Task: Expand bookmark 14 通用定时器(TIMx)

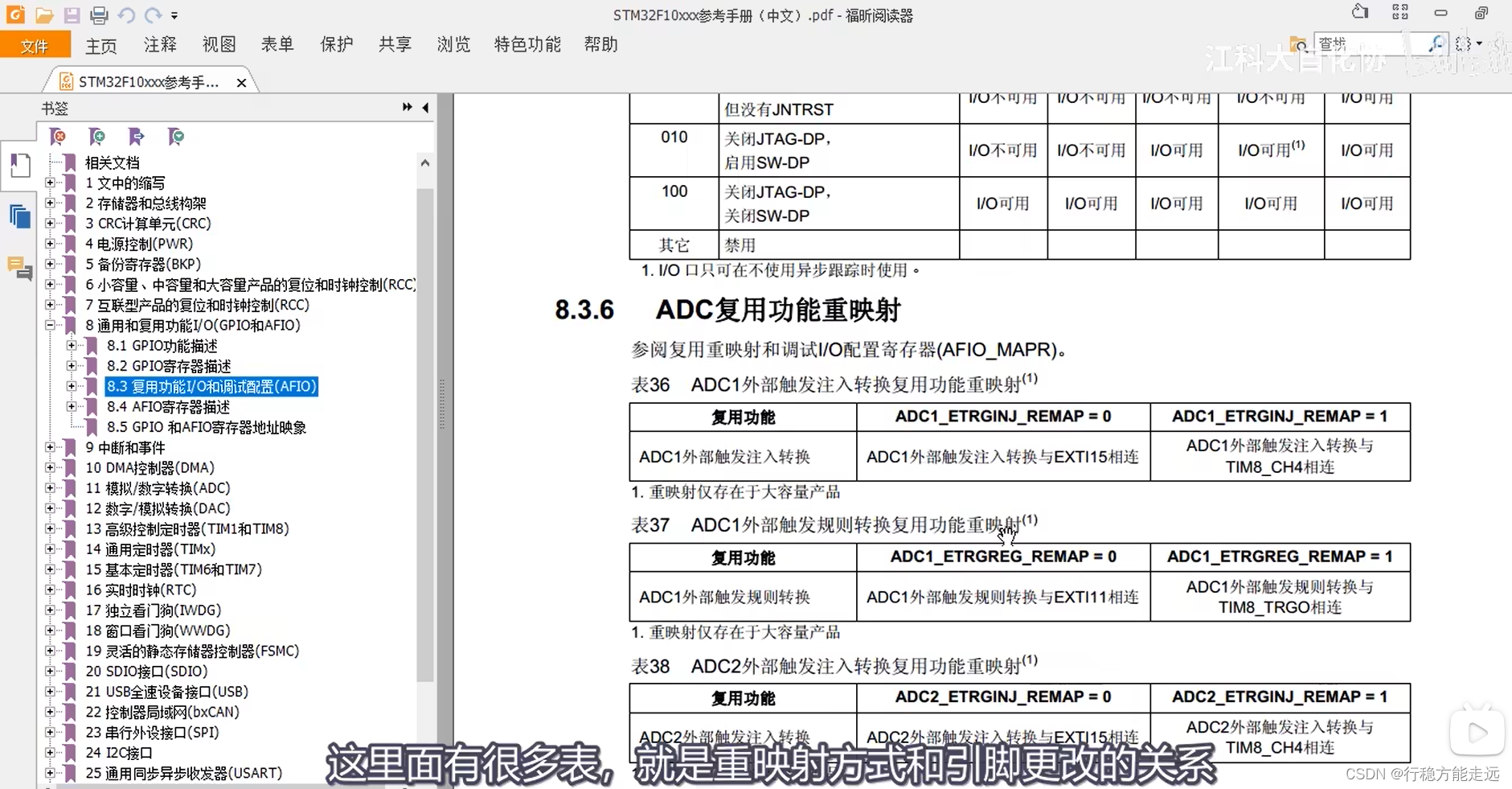Action: tap(51, 549)
